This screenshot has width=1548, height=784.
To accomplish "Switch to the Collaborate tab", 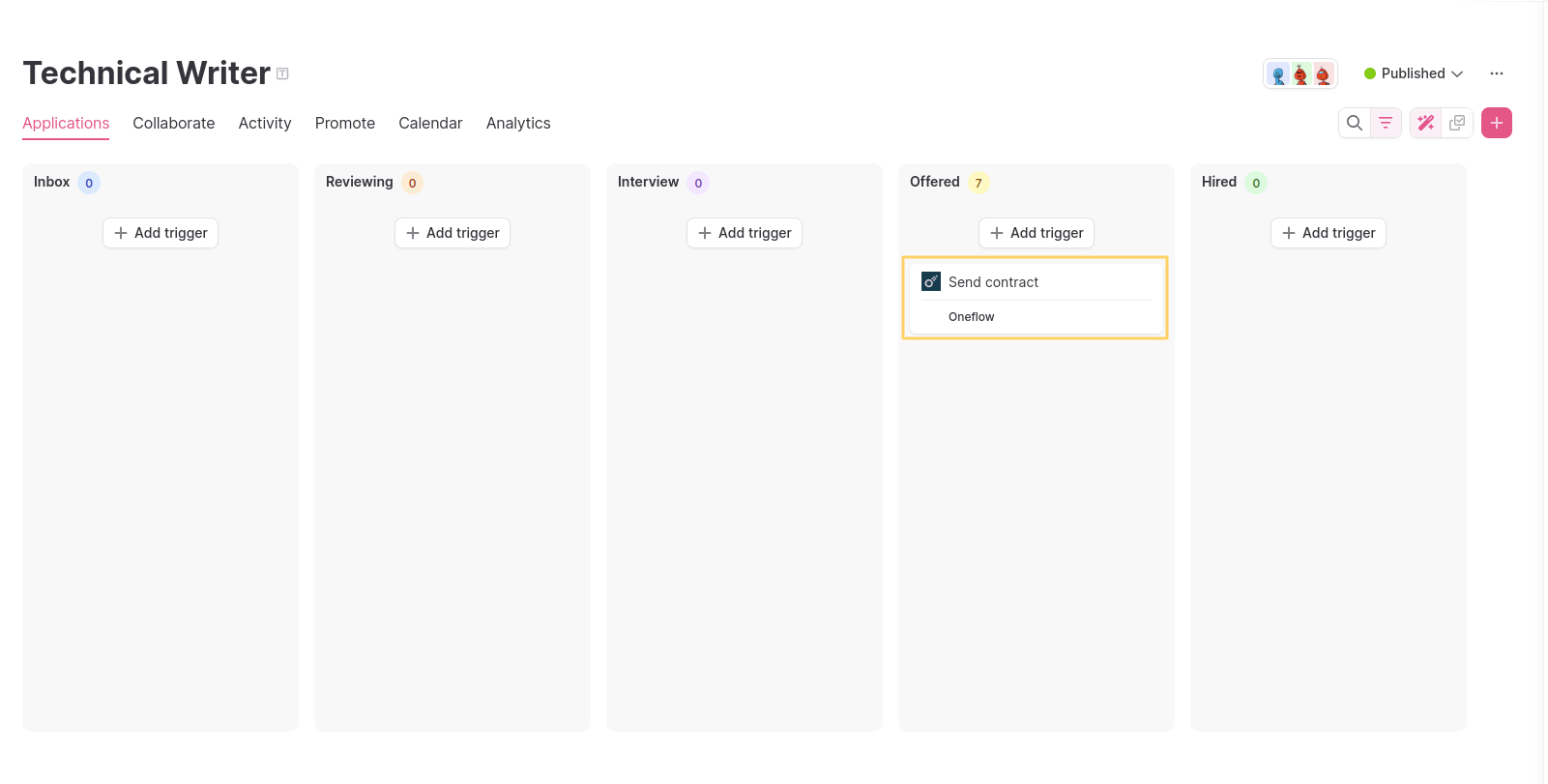I will [x=174, y=123].
